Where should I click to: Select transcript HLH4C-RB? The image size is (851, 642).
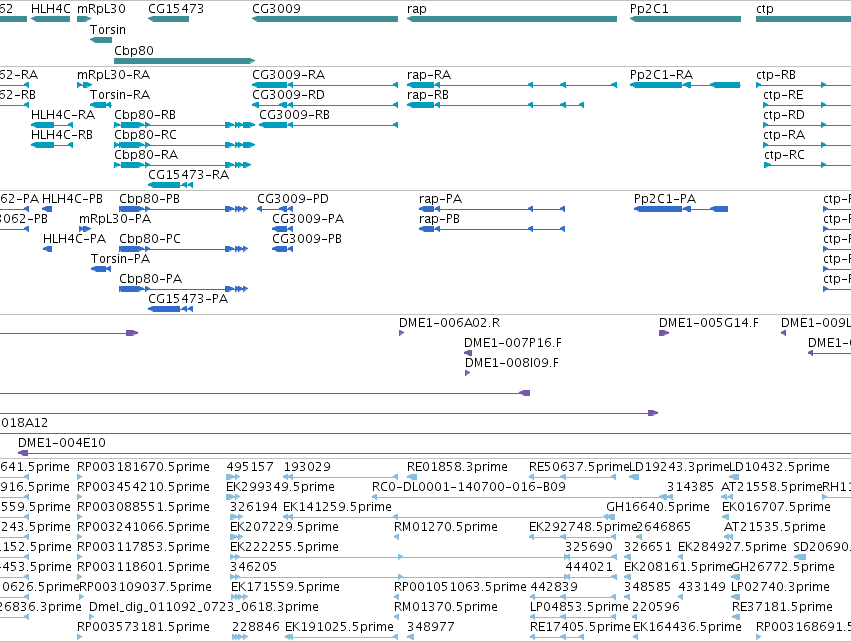click(x=62, y=135)
